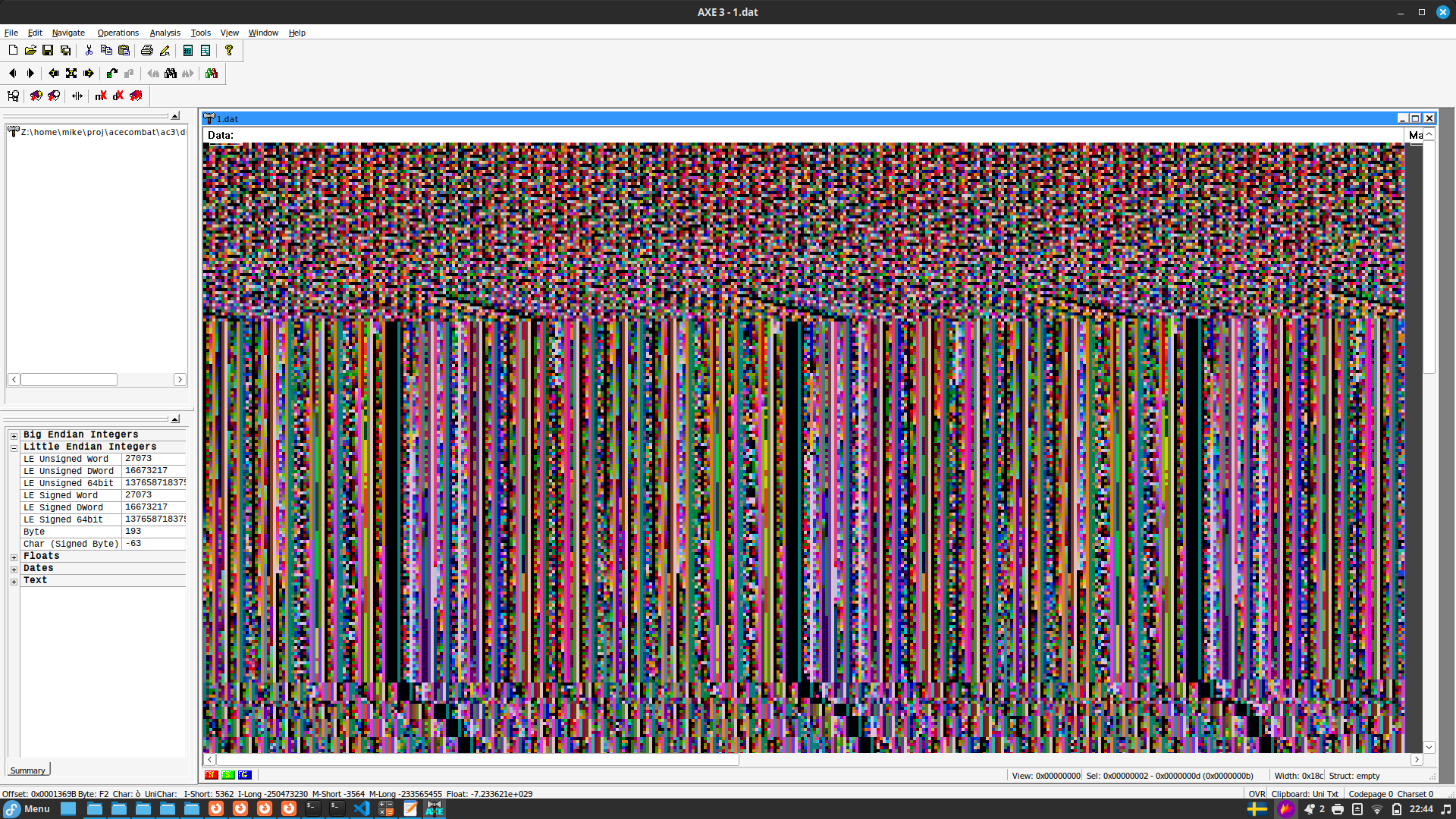Select the Summary tab
The height and width of the screenshot is (819, 1456).
(28, 770)
